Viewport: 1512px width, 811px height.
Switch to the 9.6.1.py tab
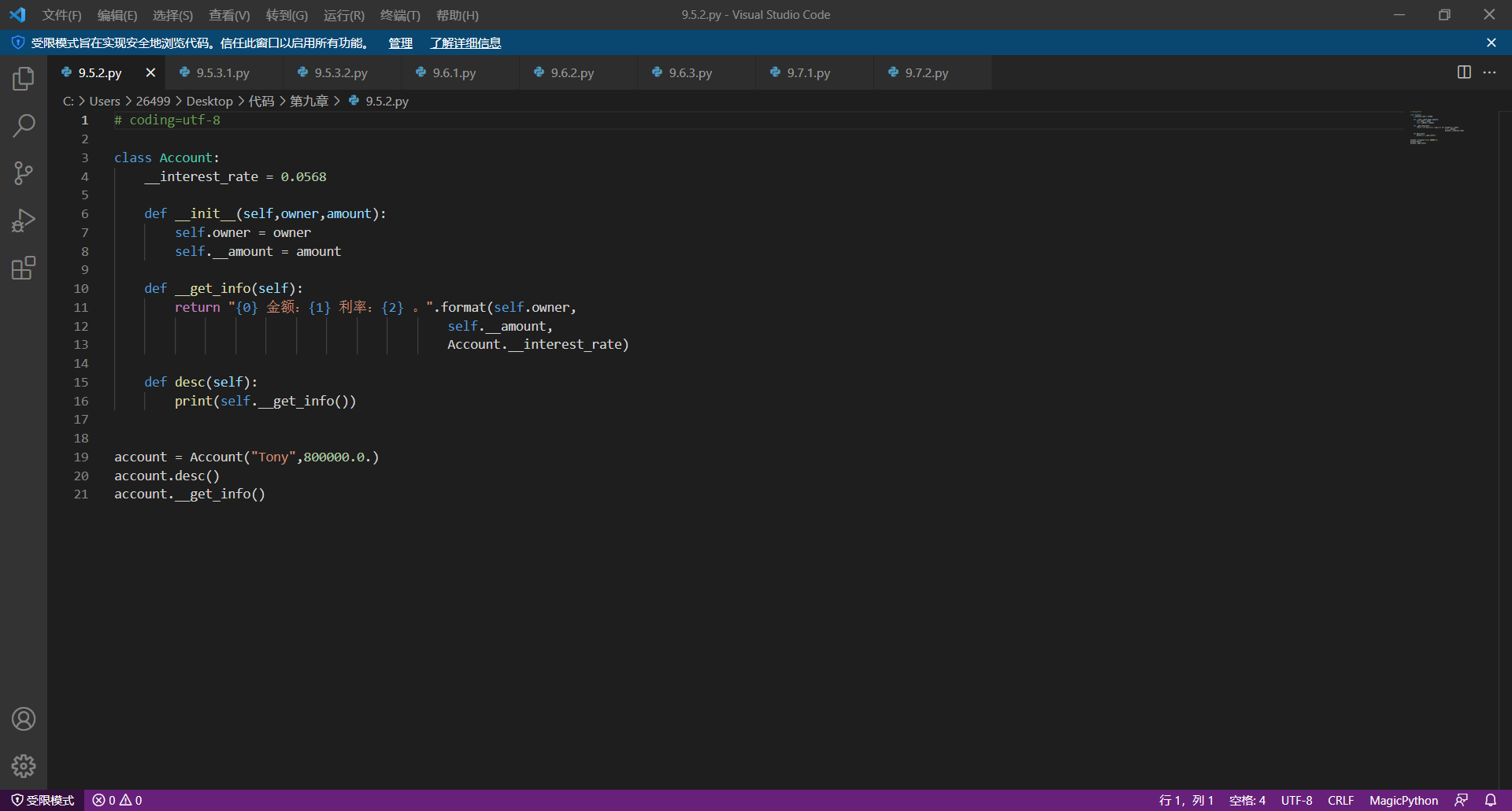460,72
